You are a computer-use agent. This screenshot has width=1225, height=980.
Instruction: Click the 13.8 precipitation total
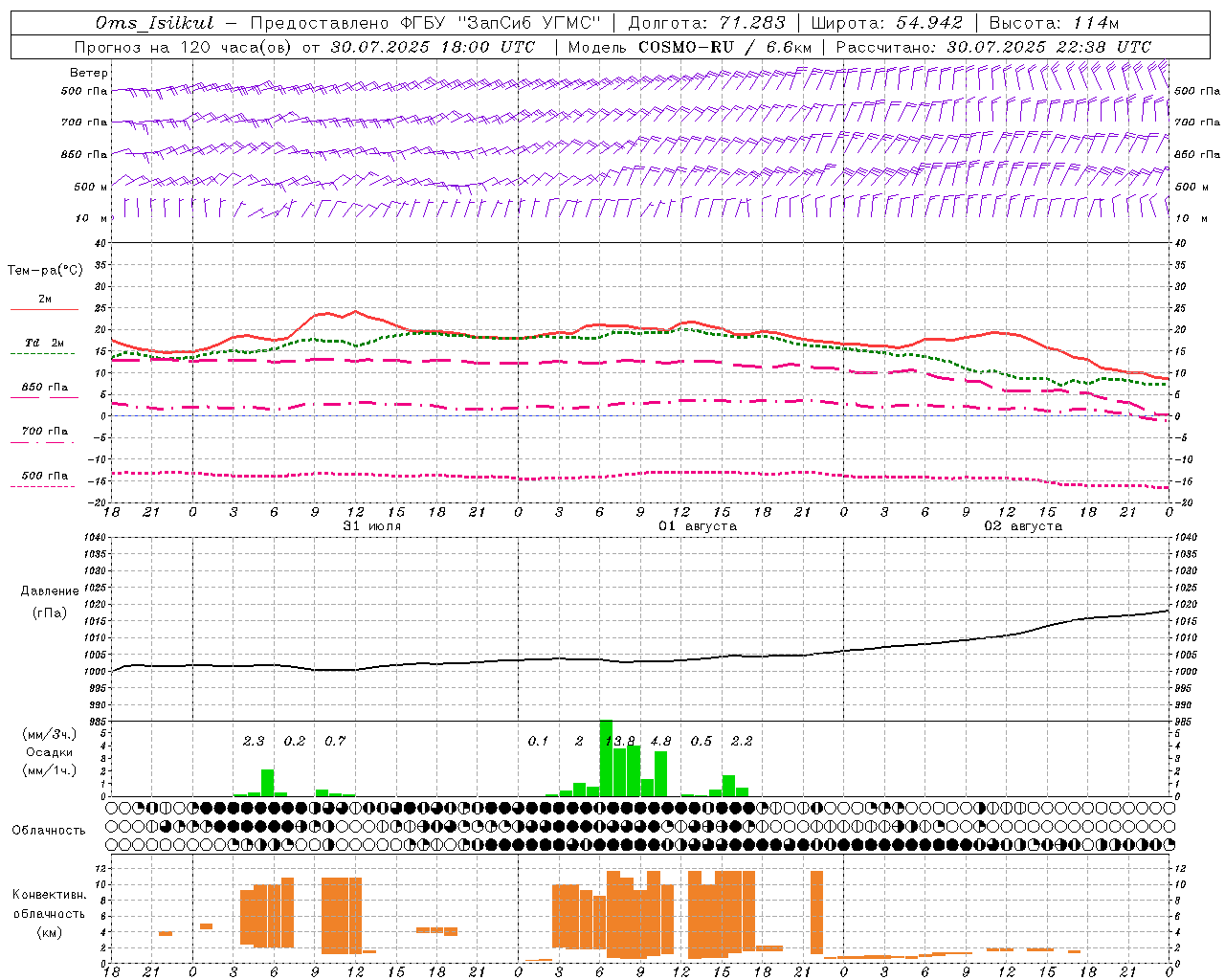click(620, 742)
